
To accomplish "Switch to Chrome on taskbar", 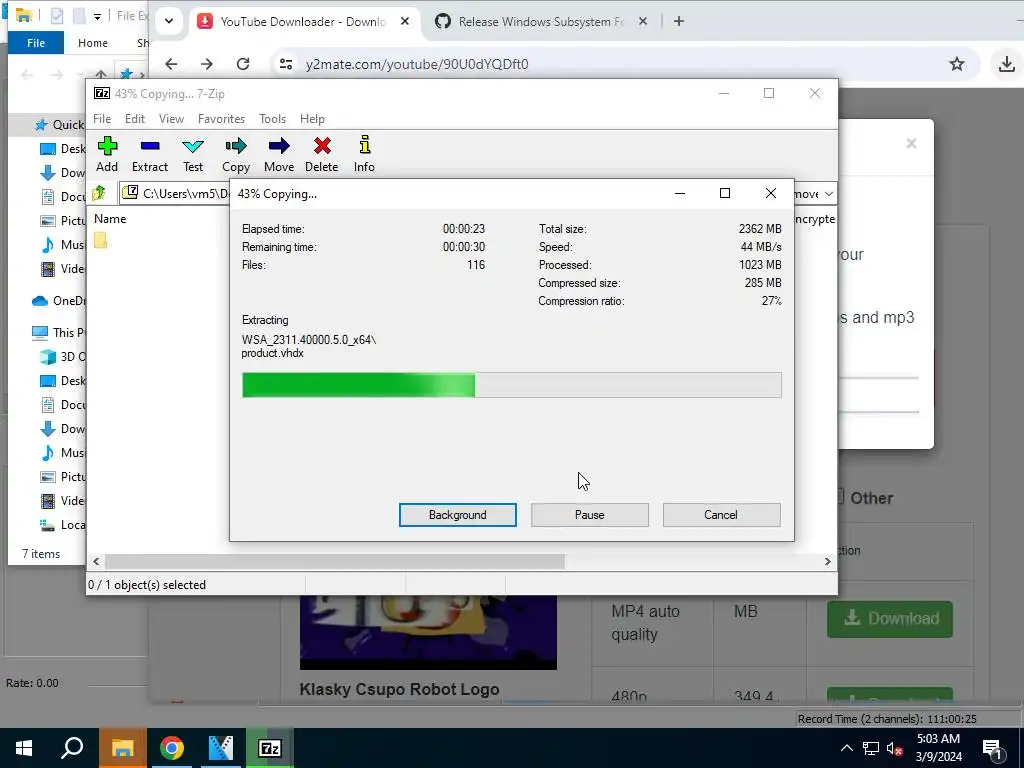I will (x=172, y=748).
